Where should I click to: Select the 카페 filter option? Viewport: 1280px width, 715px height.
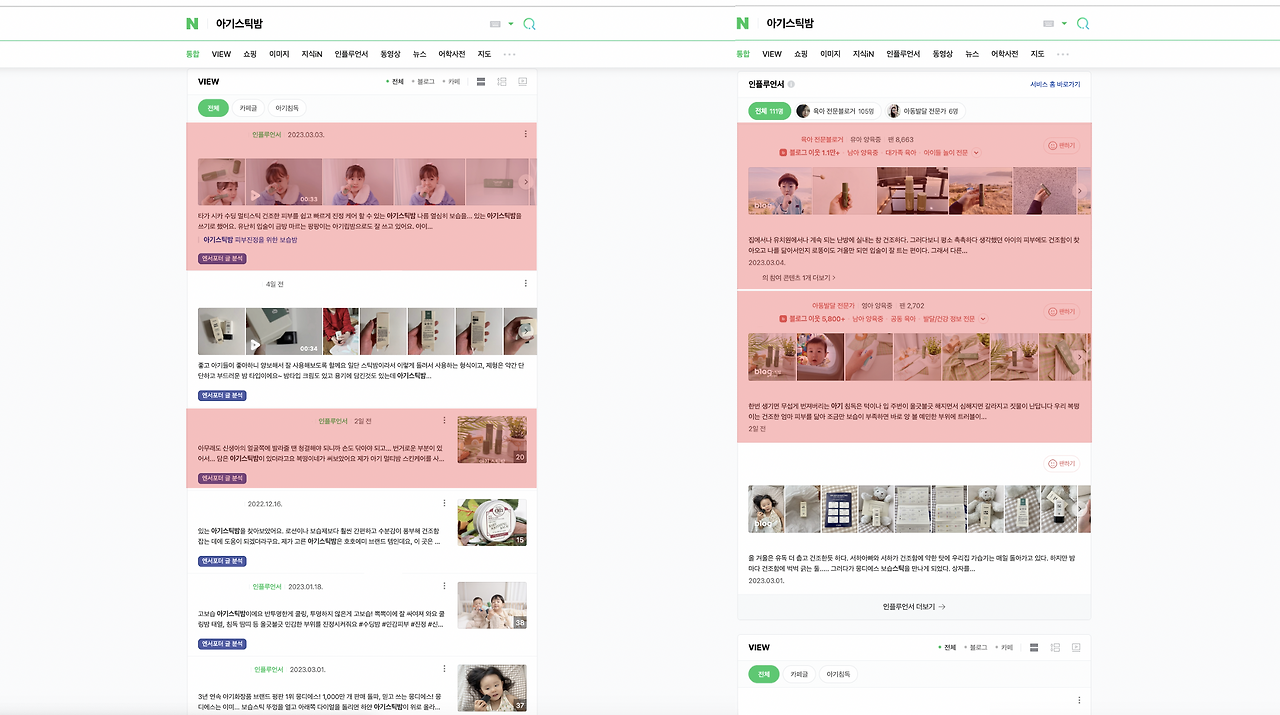455,82
